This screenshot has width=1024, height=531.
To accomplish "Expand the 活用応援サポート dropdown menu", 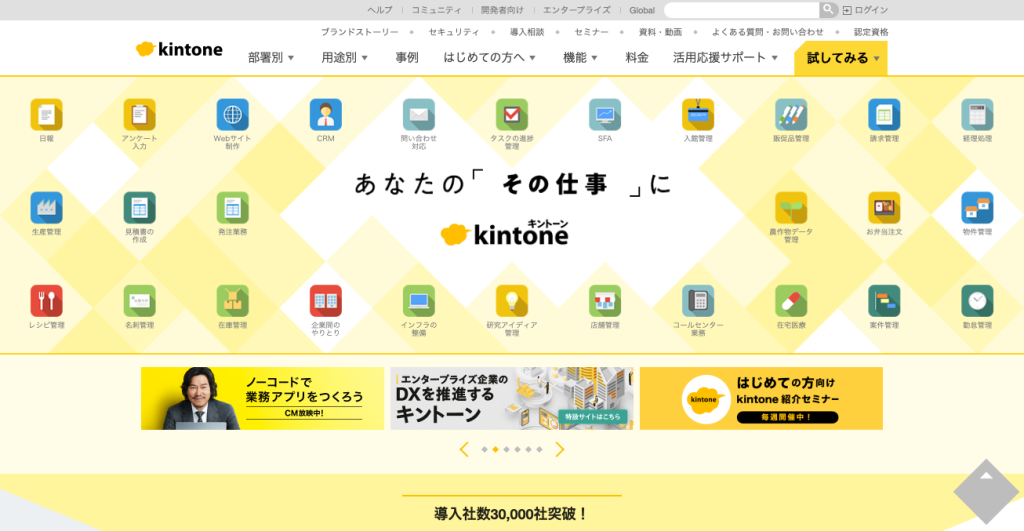I will coord(725,57).
